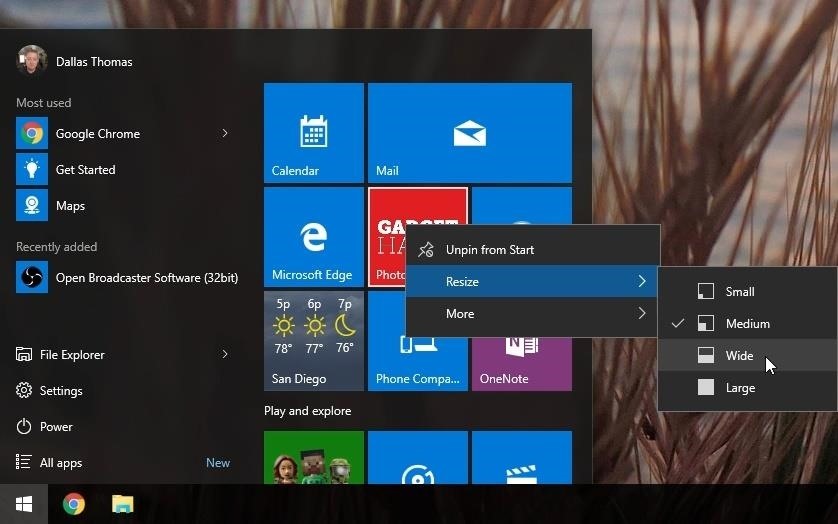Select the Large tile size option
Image resolution: width=838 pixels, height=524 pixels.
(x=747, y=387)
